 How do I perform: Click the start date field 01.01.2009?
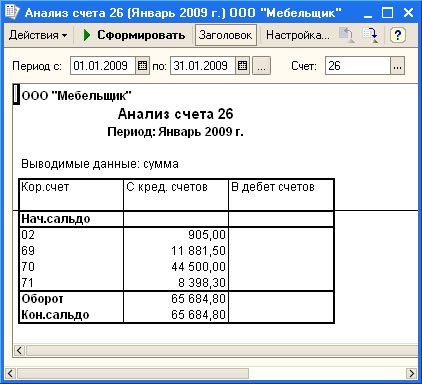(103, 66)
